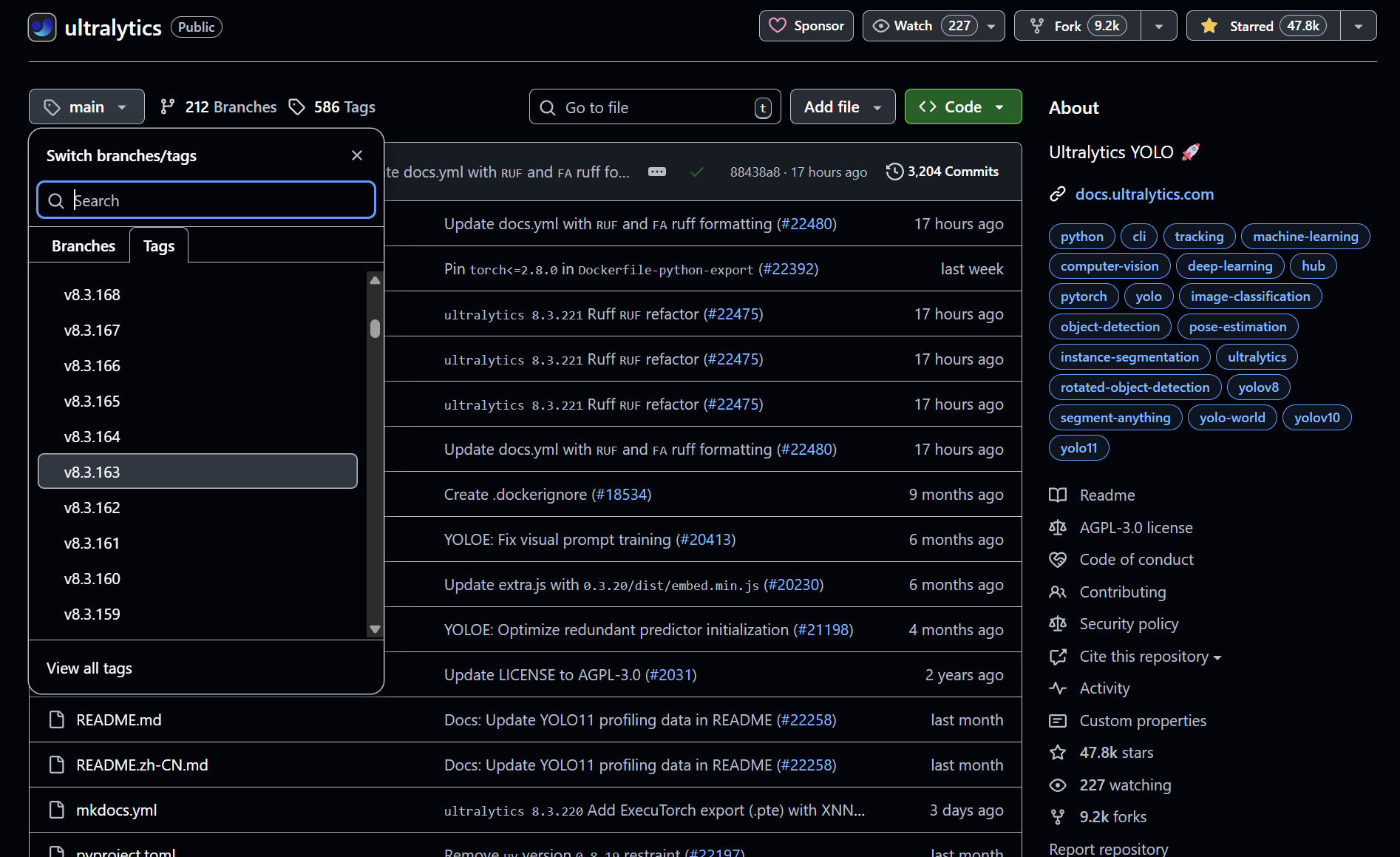Viewport: 1400px width, 857px height.
Task: Open docs.ultralytics.com website link
Action: pyautogui.click(x=1144, y=194)
